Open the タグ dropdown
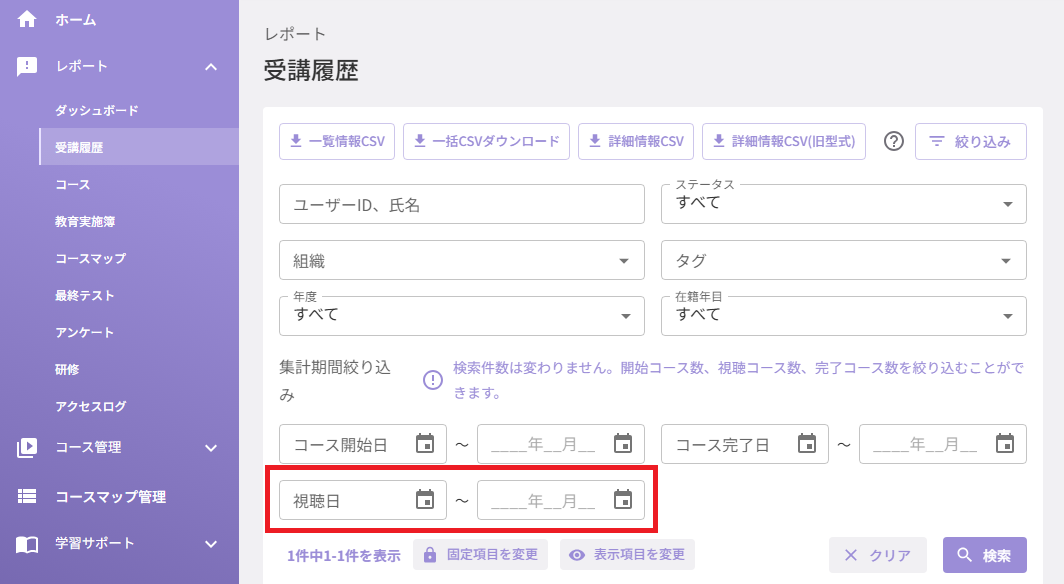 point(843,260)
